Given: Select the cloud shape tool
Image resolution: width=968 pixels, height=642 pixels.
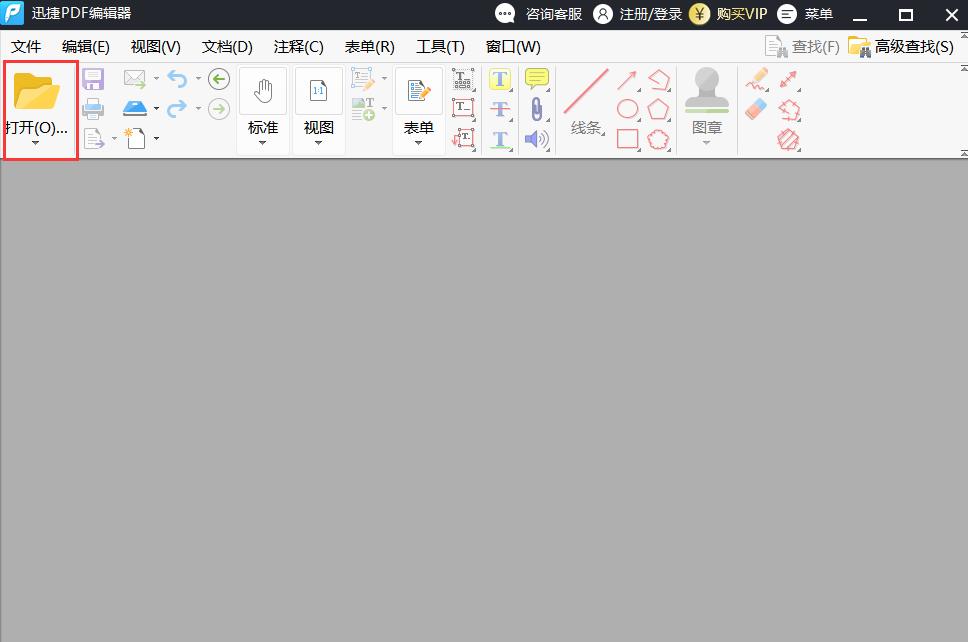Looking at the screenshot, I should tap(659, 139).
